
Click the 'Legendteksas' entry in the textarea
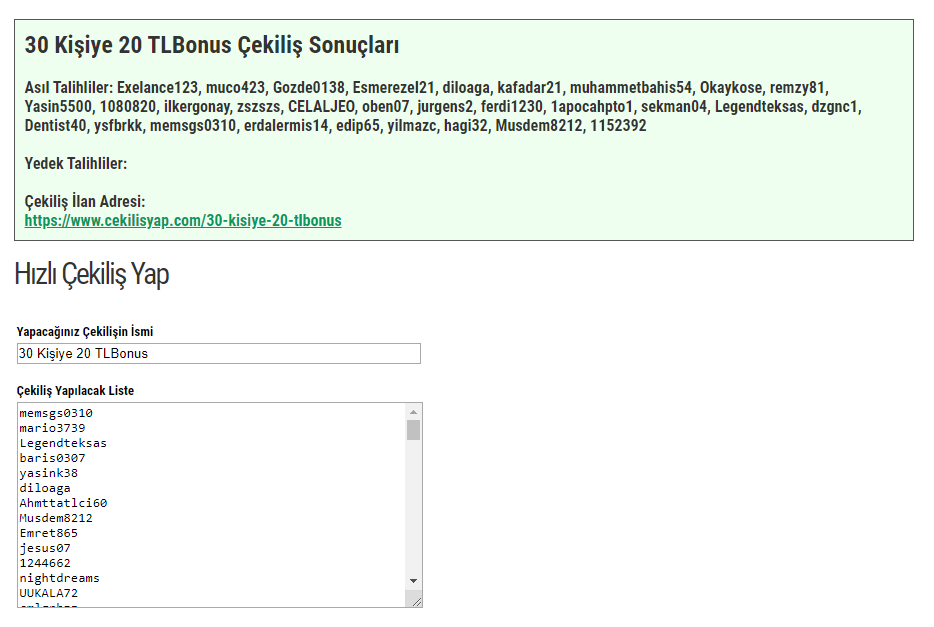tap(63, 443)
